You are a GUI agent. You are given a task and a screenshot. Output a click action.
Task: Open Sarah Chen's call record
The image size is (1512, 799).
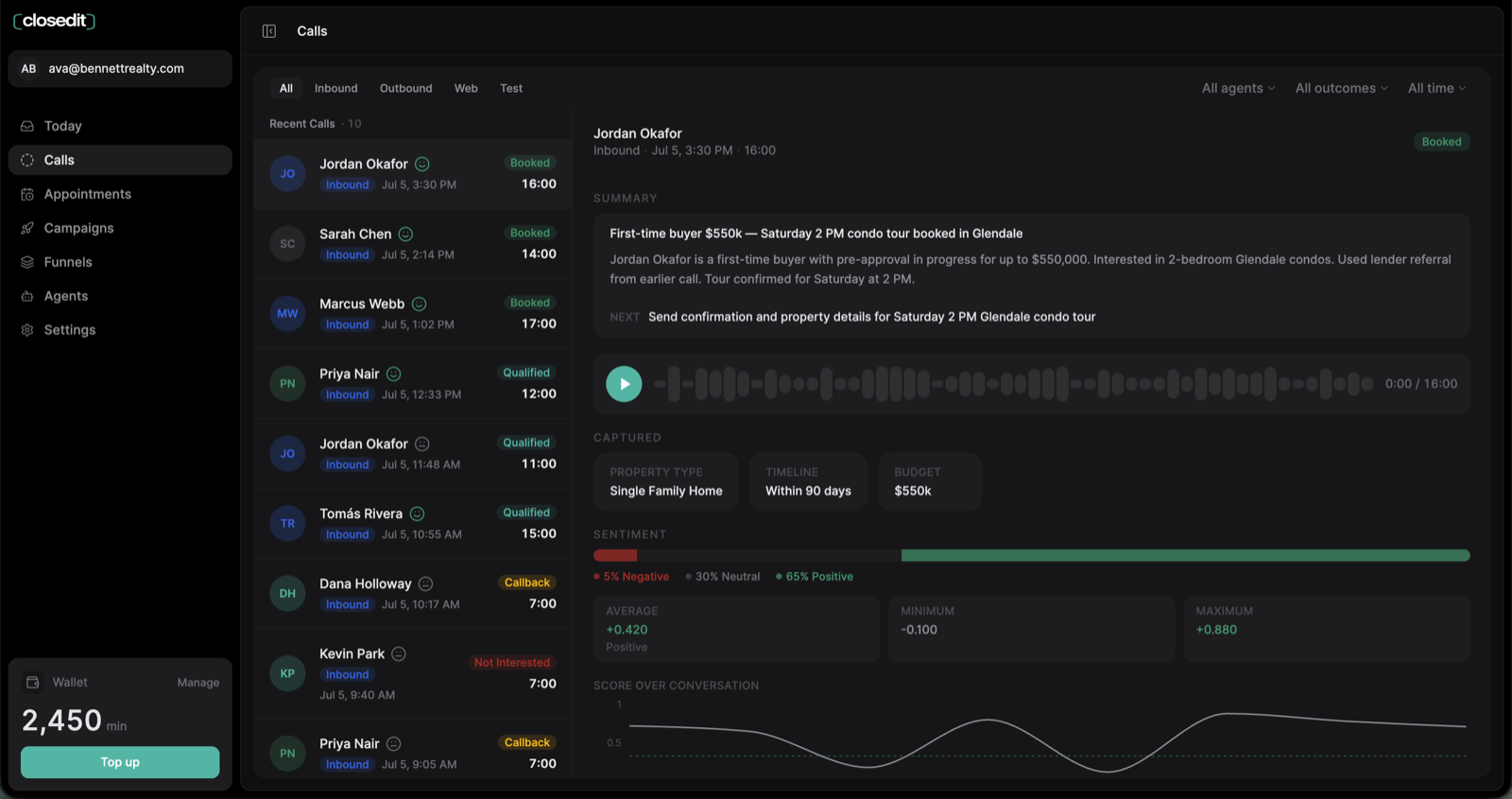(413, 244)
